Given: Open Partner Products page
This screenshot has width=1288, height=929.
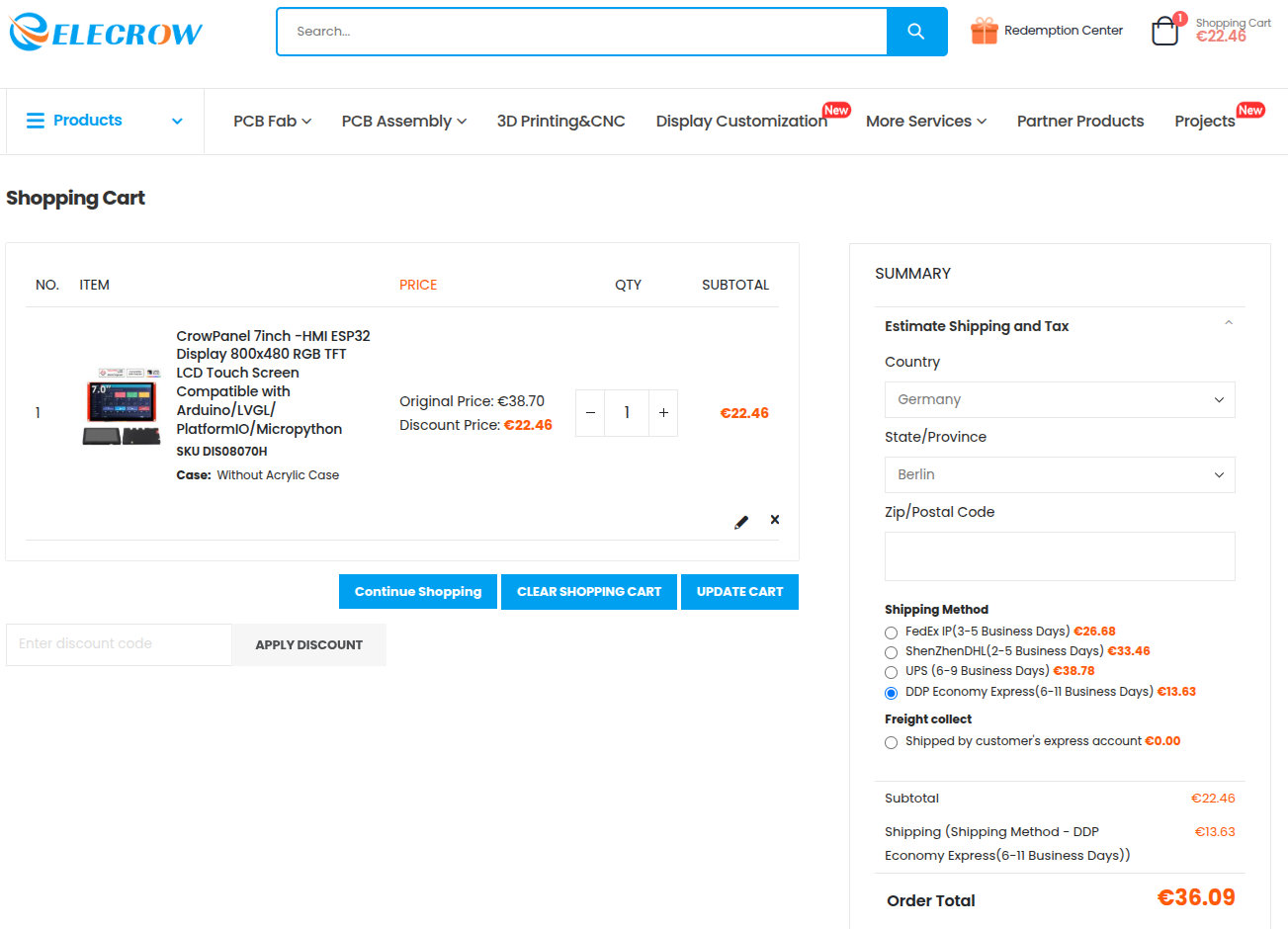Looking at the screenshot, I should pyautogui.click(x=1080, y=122).
